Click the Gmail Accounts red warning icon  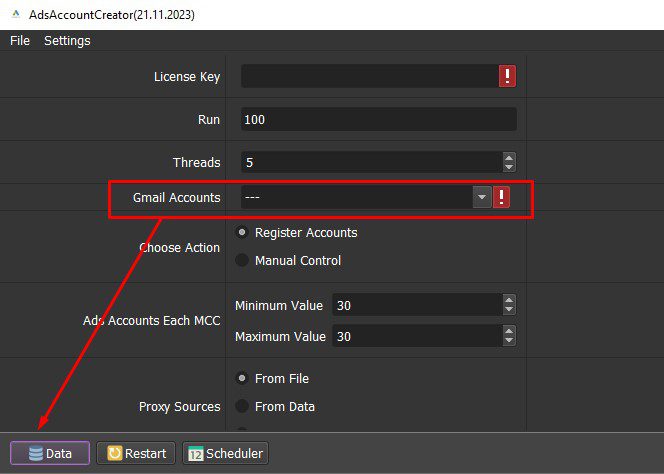(501, 197)
